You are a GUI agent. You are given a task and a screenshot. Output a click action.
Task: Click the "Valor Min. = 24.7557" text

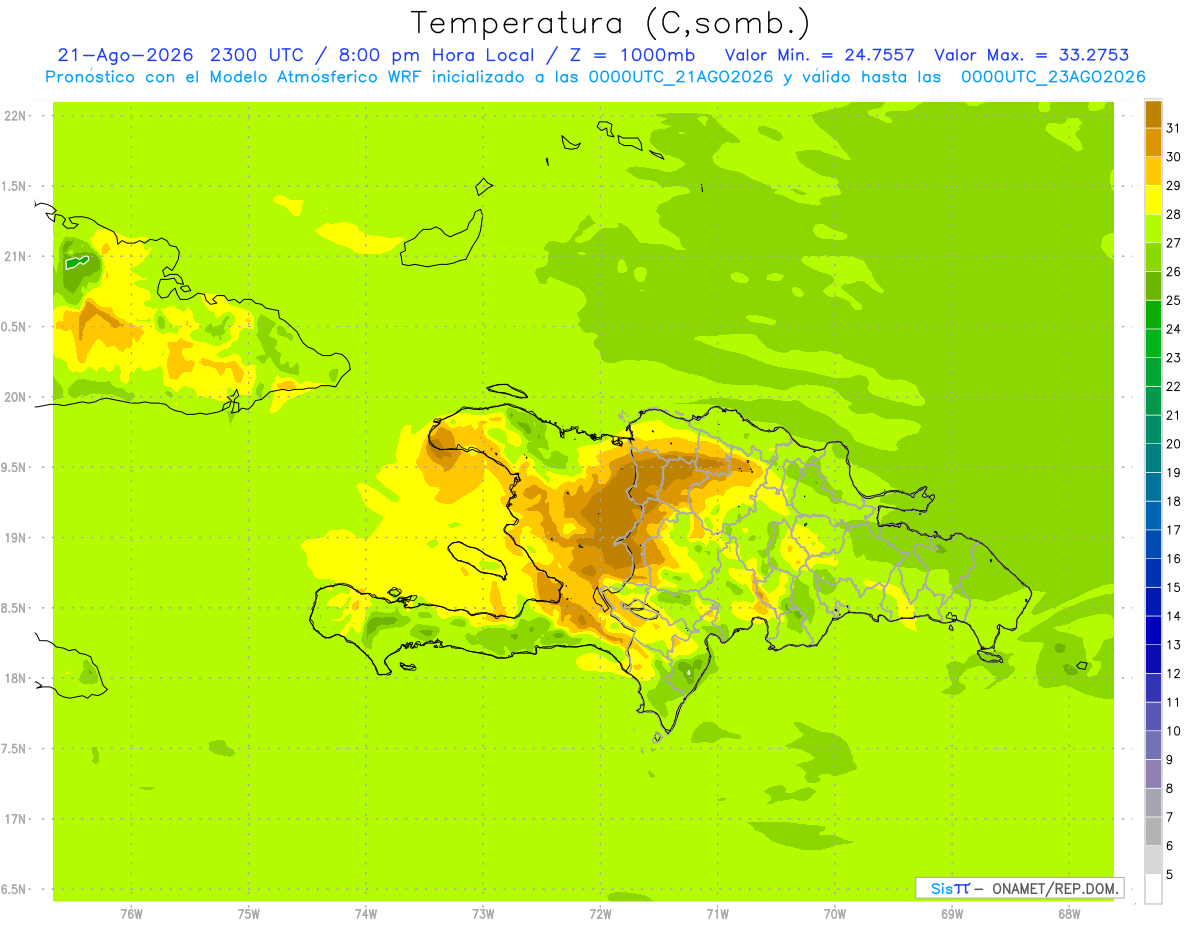point(820,55)
